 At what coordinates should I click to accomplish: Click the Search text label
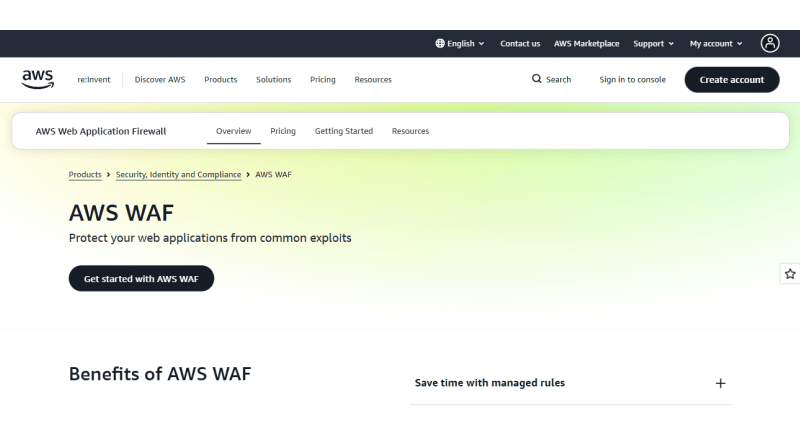[559, 80]
